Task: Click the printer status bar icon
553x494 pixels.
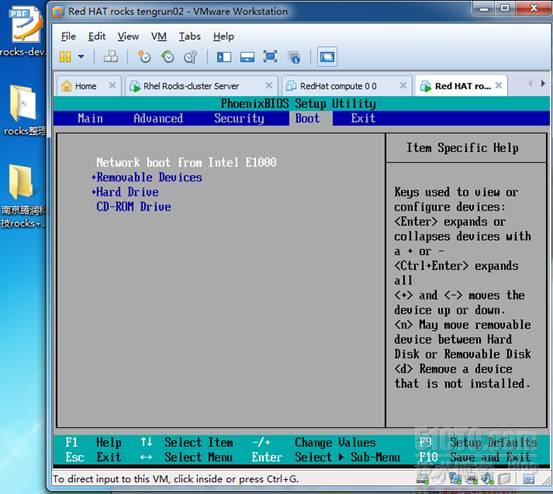Action: pyautogui.click(x=471, y=478)
